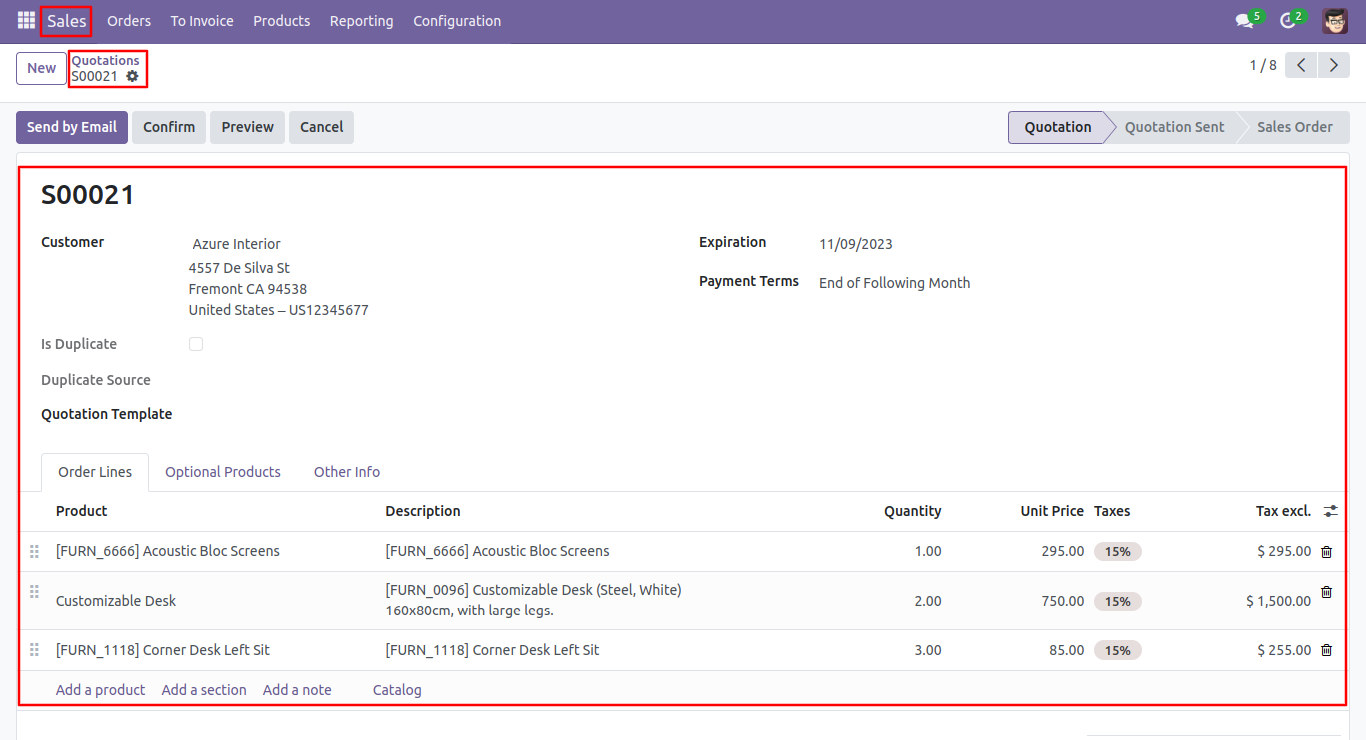Click the Quantity column header
Viewport: 1366px width, 740px height.
(912, 511)
